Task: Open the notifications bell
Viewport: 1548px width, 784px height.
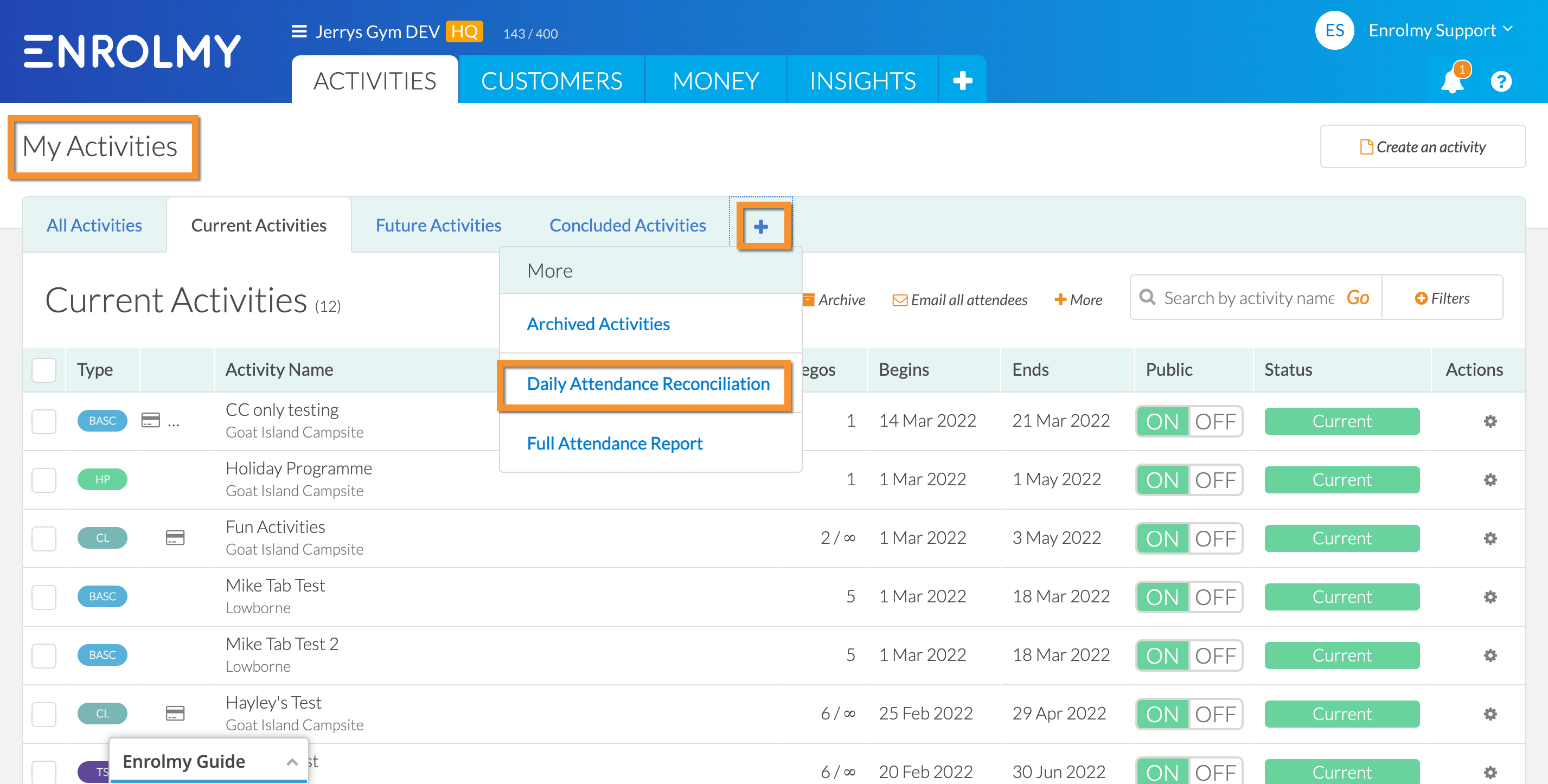Action: 1452,81
